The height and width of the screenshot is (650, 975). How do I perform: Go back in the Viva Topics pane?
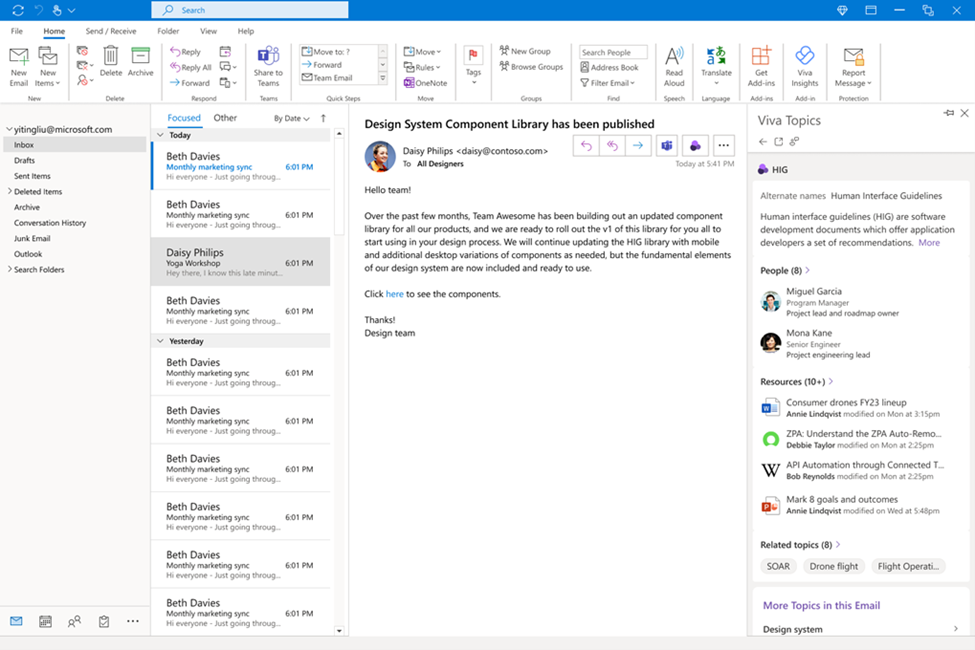coord(763,142)
